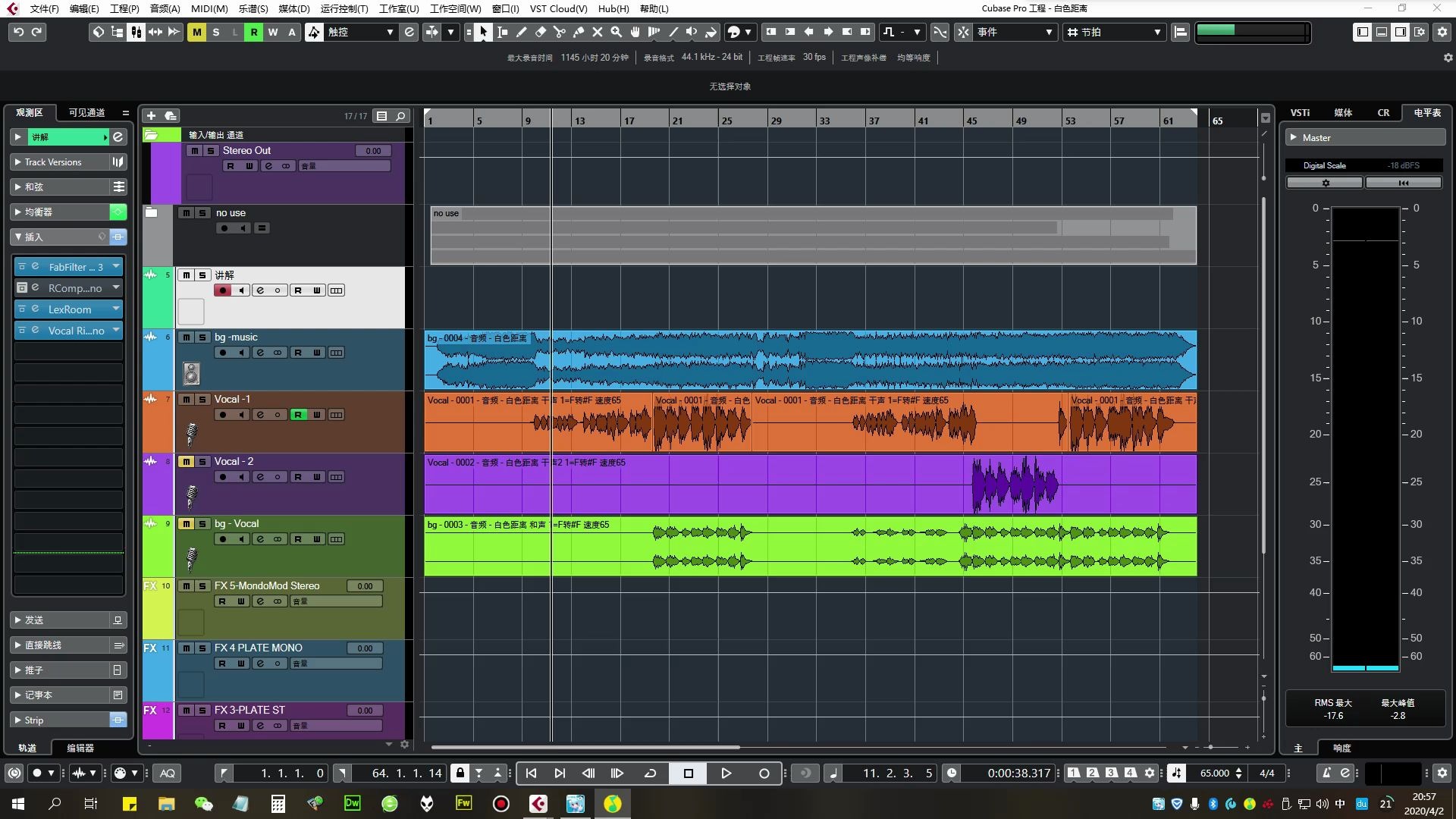Select the Range Selection tool
The image size is (1456, 819).
click(503, 32)
